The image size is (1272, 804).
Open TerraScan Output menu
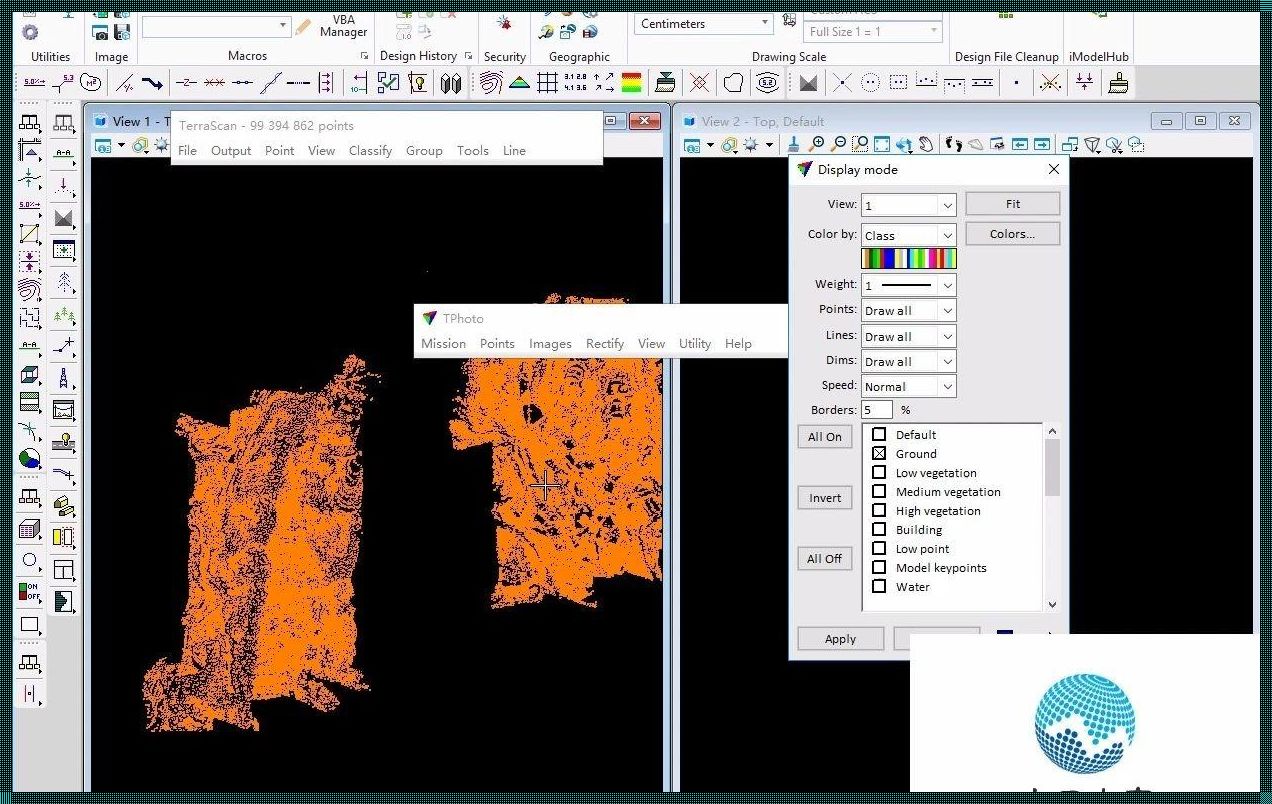(x=231, y=150)
